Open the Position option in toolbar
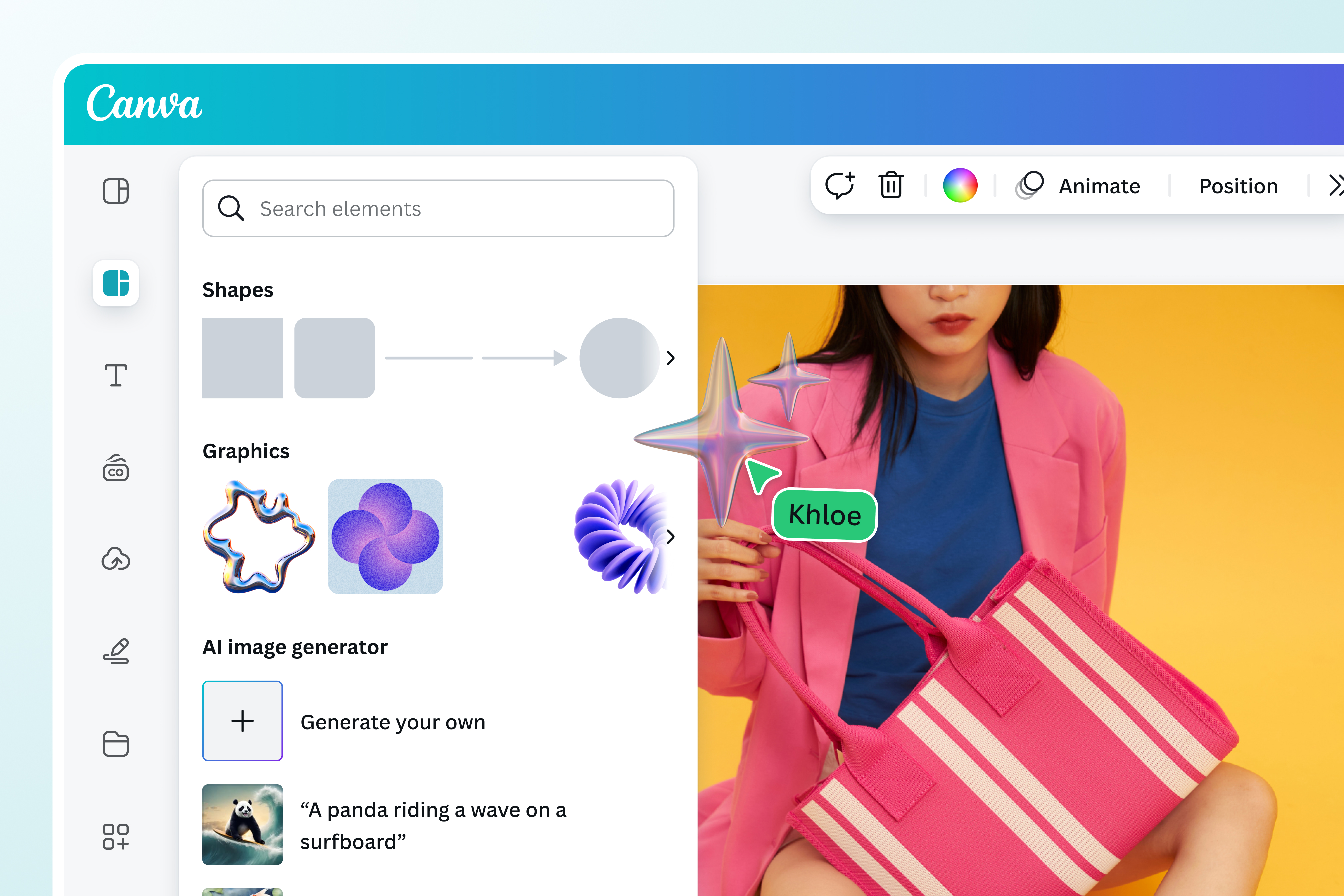The image size is (1344, 896). click(1238, 186)
